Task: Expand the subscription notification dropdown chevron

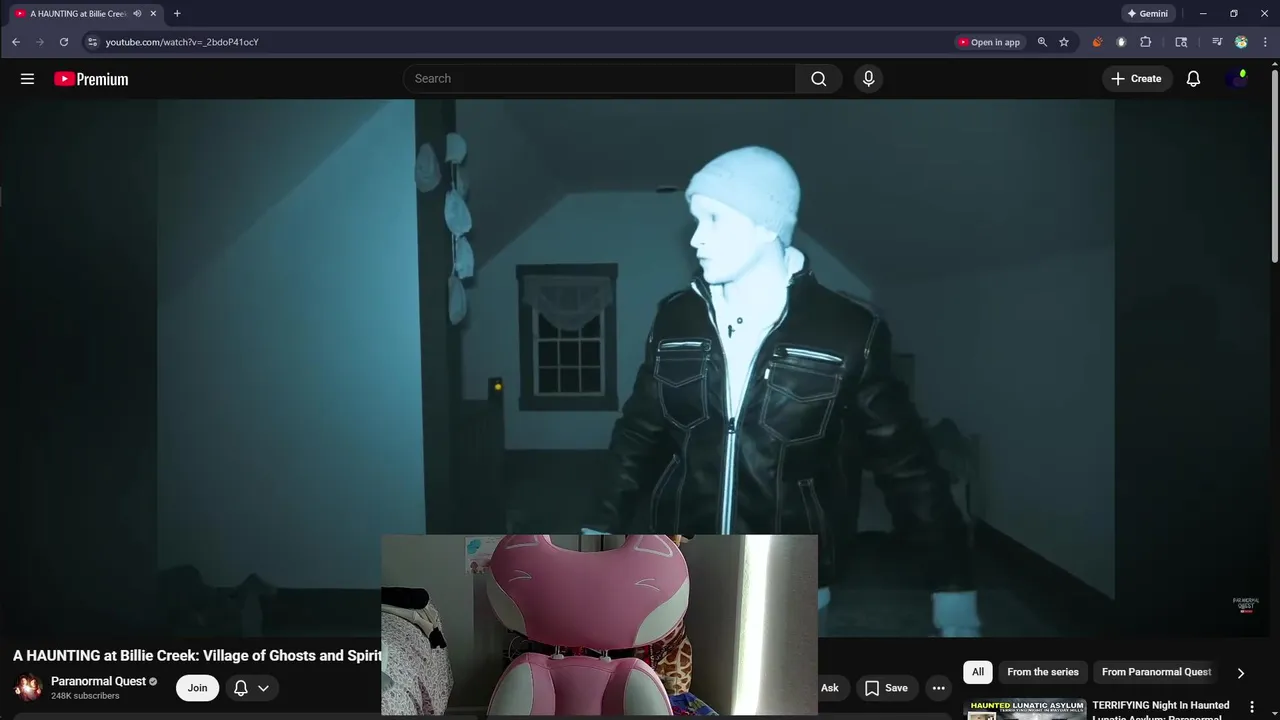Action: point(263,688)
